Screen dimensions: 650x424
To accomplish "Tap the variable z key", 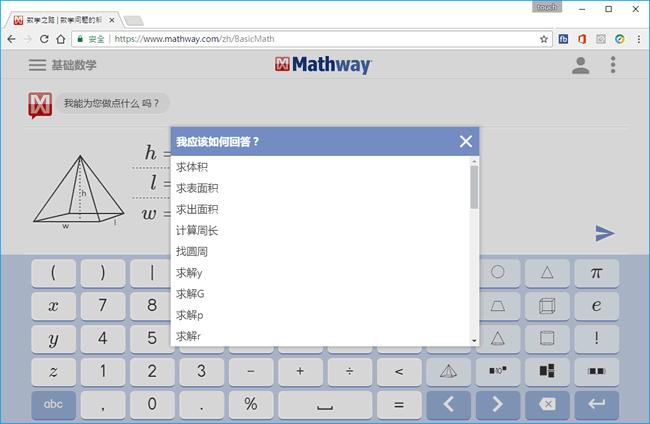I will click(53, 371).
